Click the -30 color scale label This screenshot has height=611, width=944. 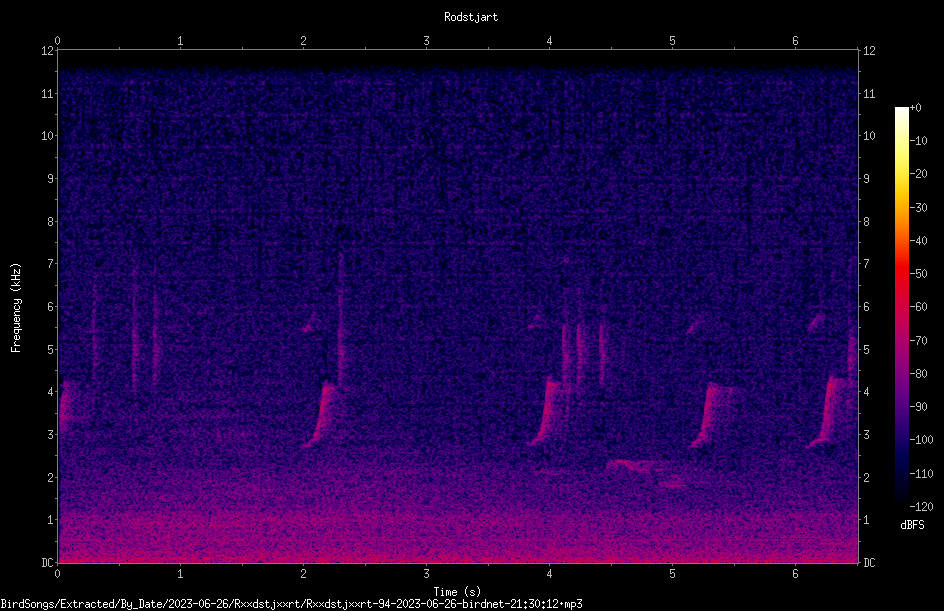pyautogui.click(x=918, y=208)
